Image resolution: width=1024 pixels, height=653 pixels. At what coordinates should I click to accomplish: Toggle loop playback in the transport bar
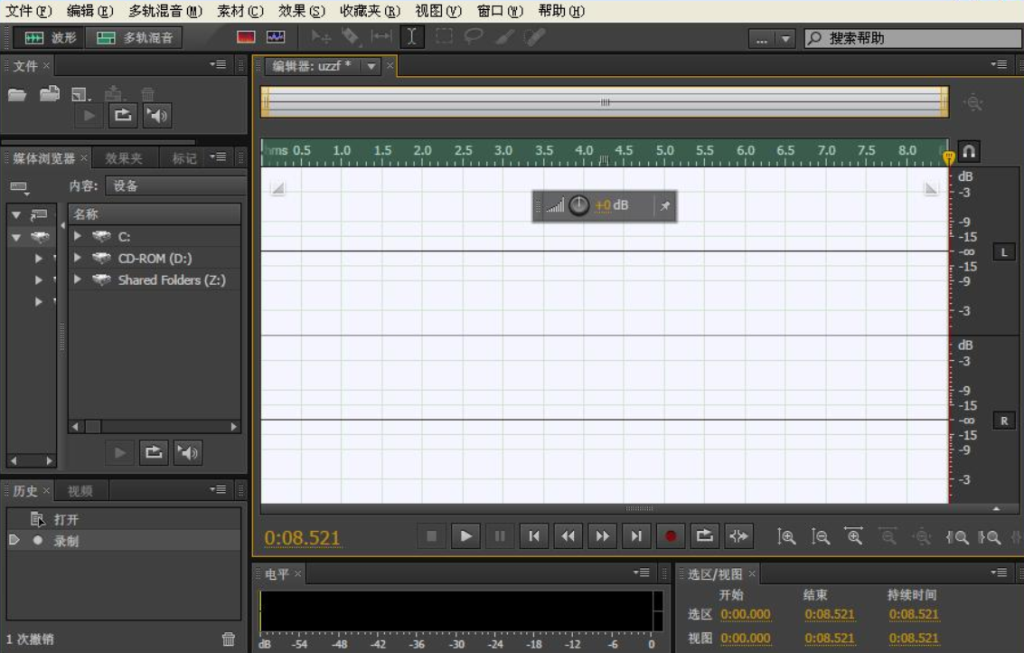click(x=704, y=536)
